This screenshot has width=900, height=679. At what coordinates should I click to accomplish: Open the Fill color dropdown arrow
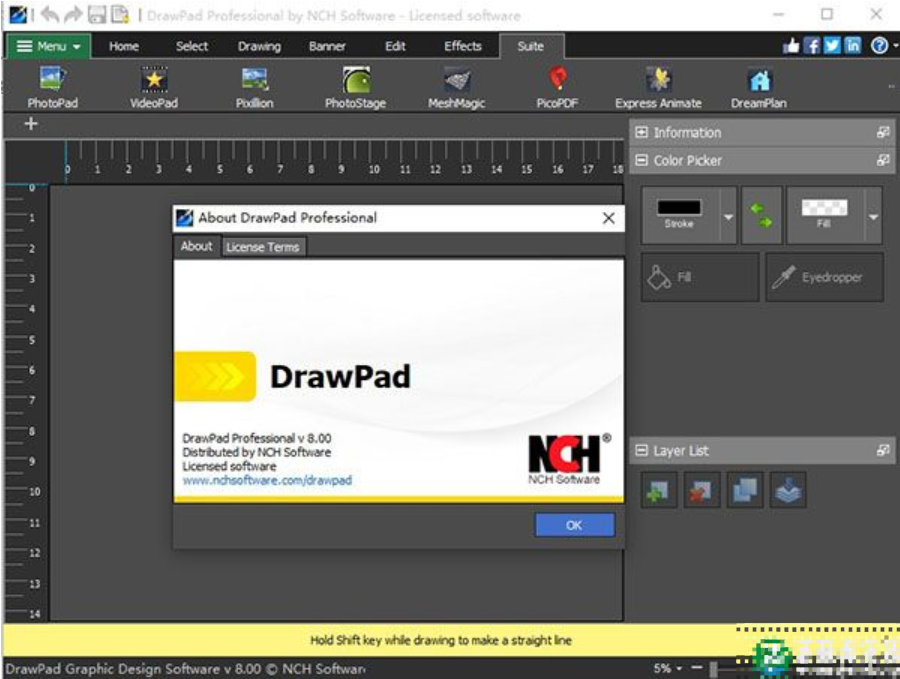point(873,217)
